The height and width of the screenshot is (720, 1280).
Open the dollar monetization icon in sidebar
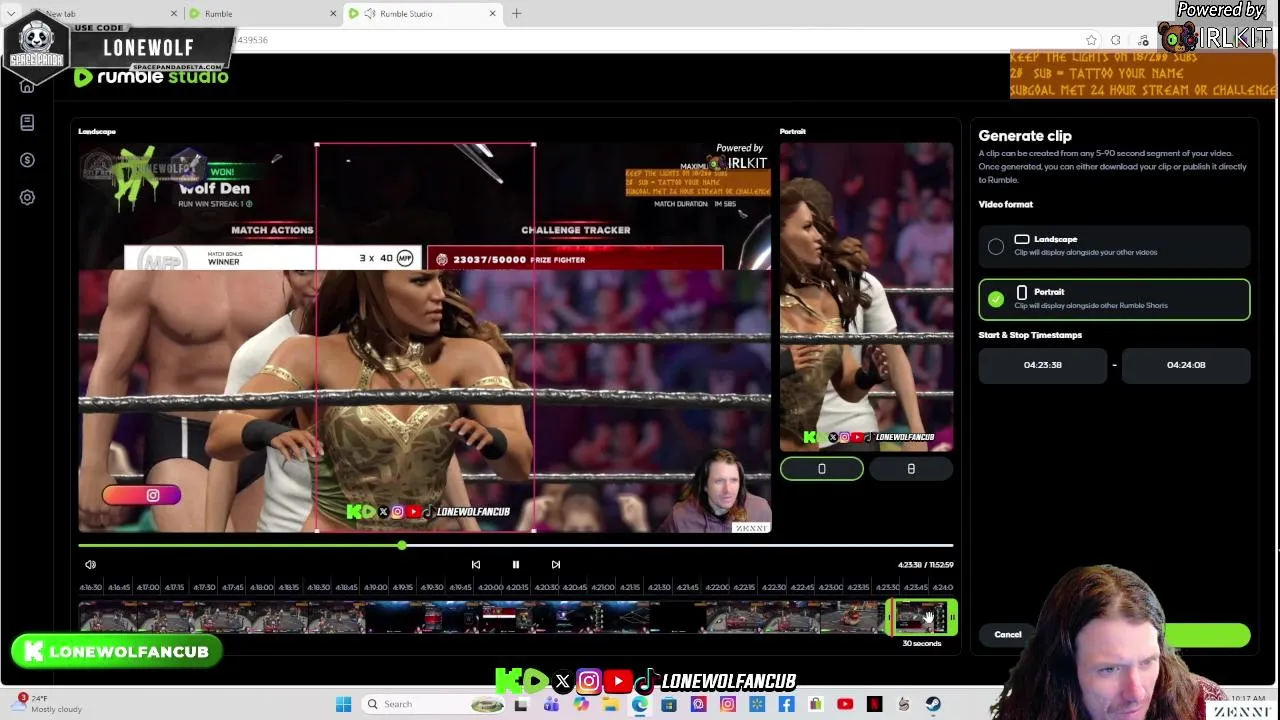[27, 160]
